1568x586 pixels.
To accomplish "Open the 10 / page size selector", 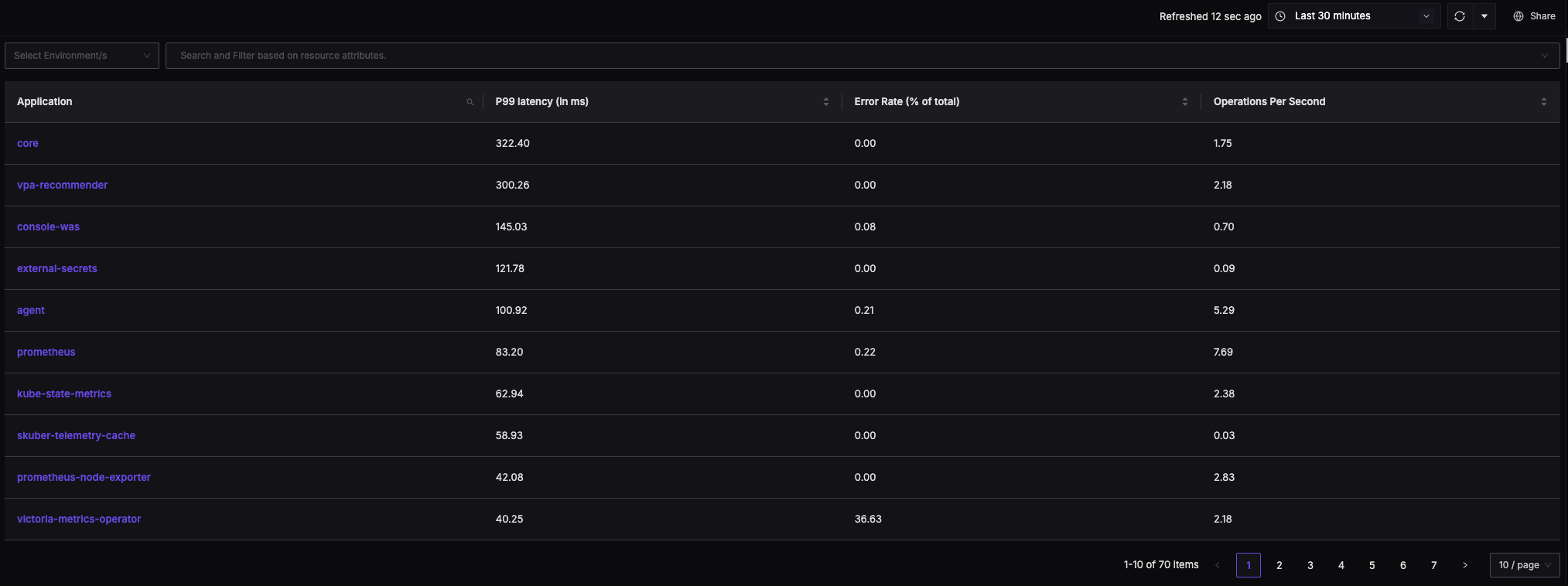I will [x=1524, y=565].
